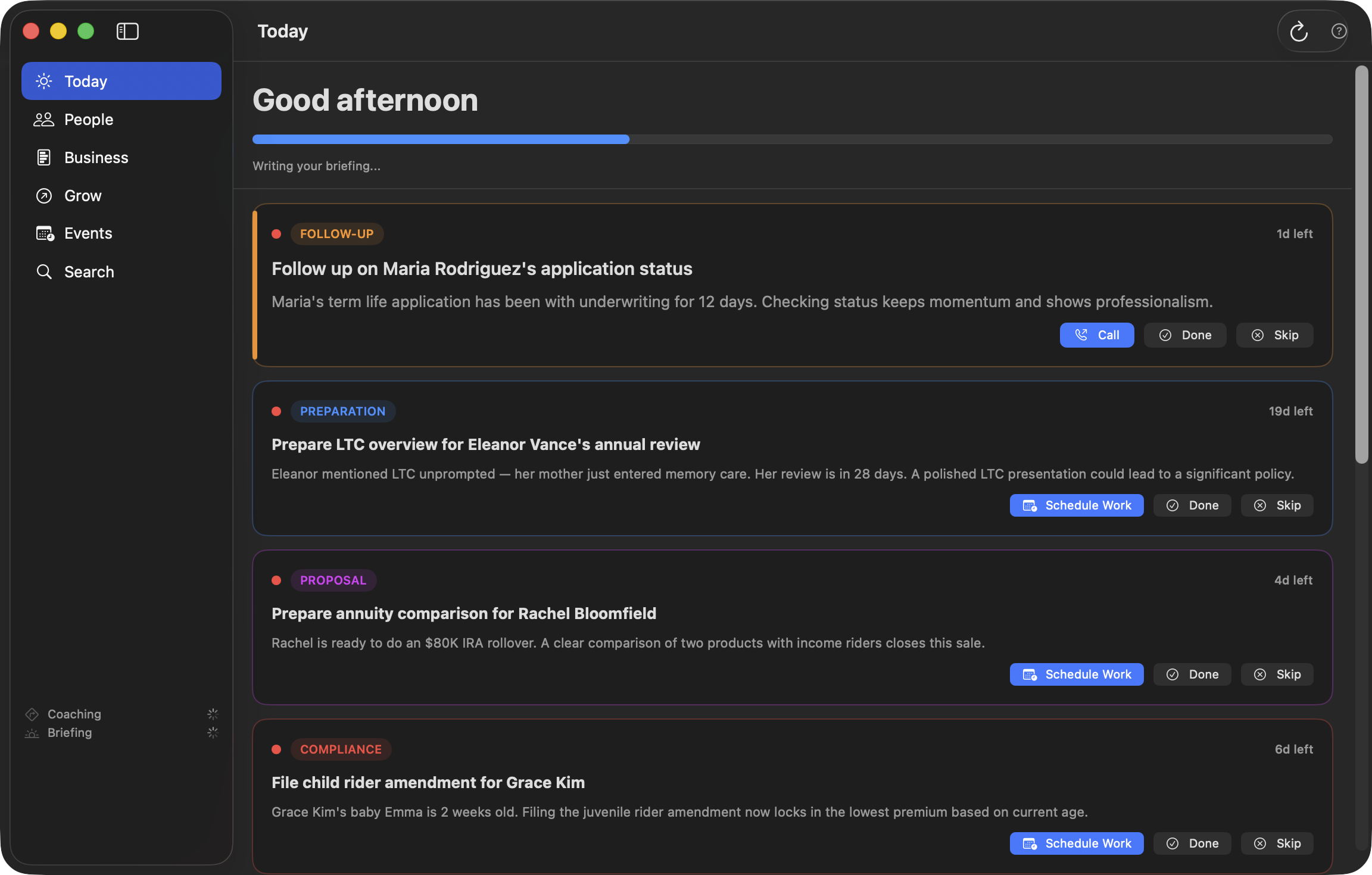Screen dimensions: 1372x875
Task: Open the Events section icon
Action: [x=43, y=233]
